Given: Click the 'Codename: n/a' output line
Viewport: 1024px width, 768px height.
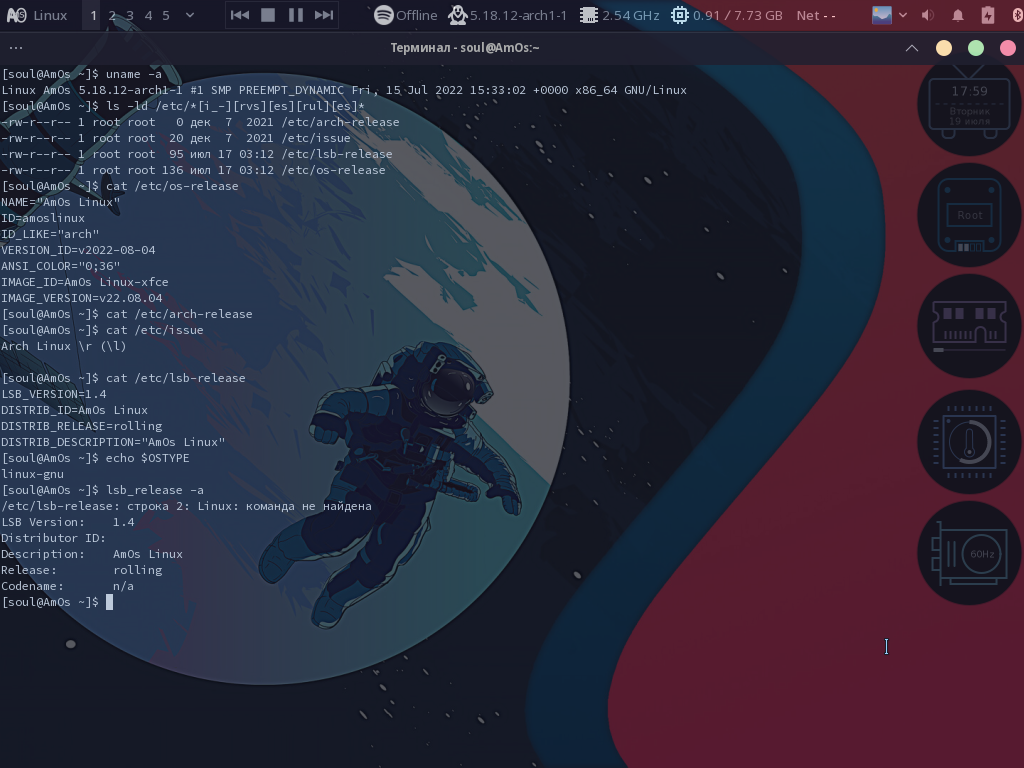Looking at the screenshot, I should pos(67,586).
